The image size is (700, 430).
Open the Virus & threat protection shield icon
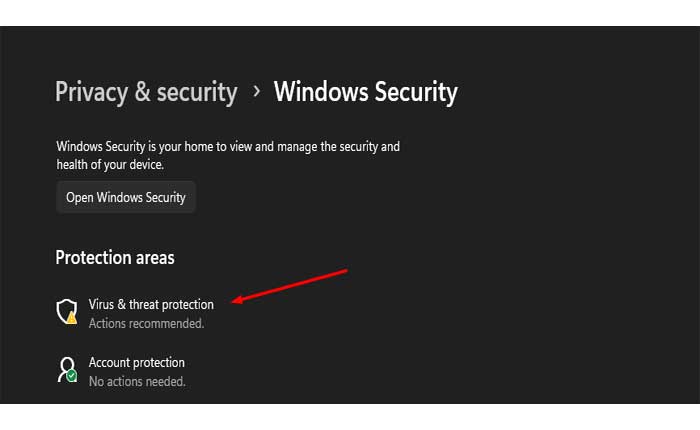point(66,311)
